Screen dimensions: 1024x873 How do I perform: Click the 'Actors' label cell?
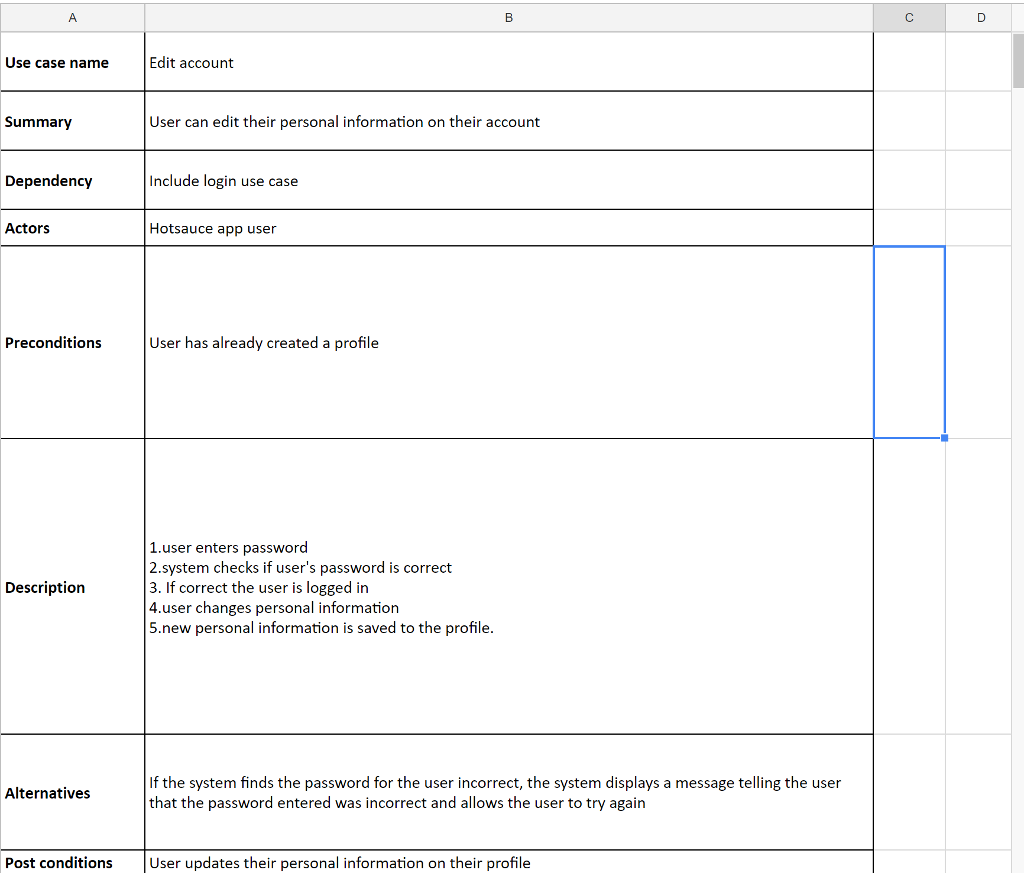pyautogui.click(x=72, y=228)
